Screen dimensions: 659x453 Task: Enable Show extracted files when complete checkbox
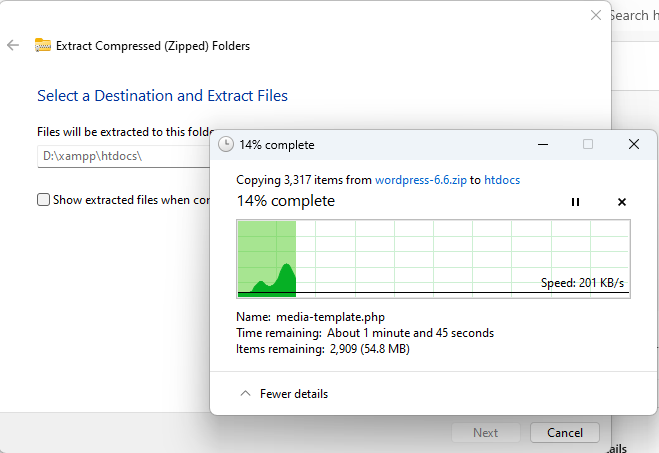43,200
